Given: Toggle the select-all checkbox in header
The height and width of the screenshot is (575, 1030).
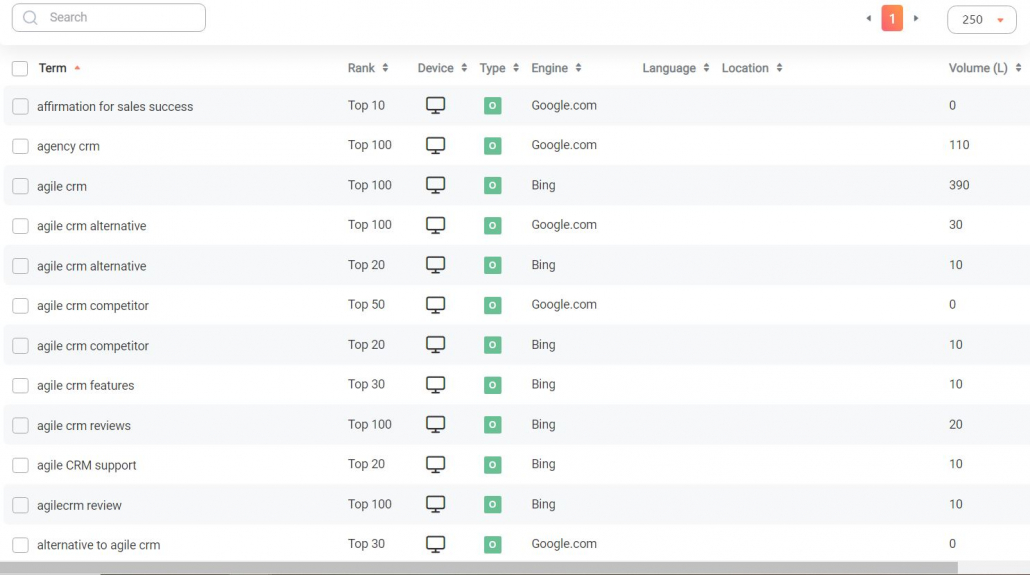Looking at the screenshot, I should point(20,68).
